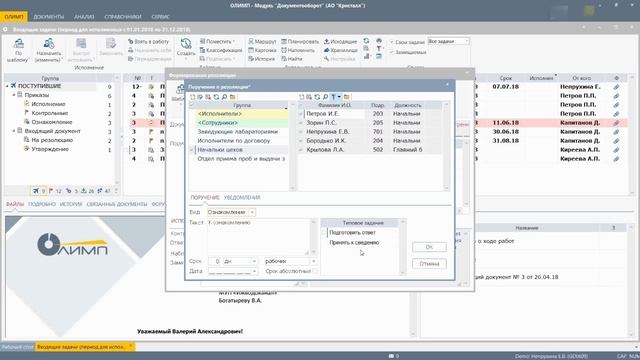Open Карточка from the ribbon
The width and height of the screenshot is (640, 360).
[262, 50]
